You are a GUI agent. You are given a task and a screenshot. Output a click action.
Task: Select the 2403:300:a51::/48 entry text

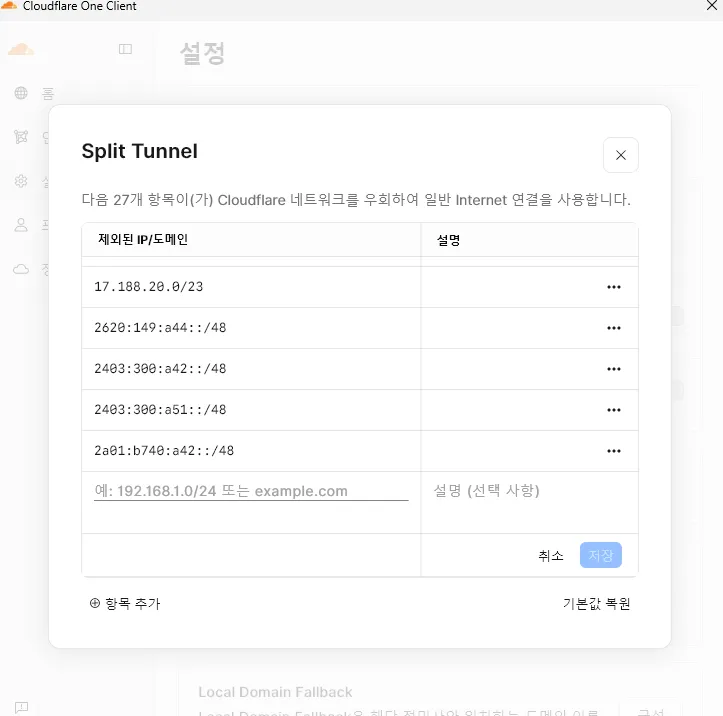point(160,410)
